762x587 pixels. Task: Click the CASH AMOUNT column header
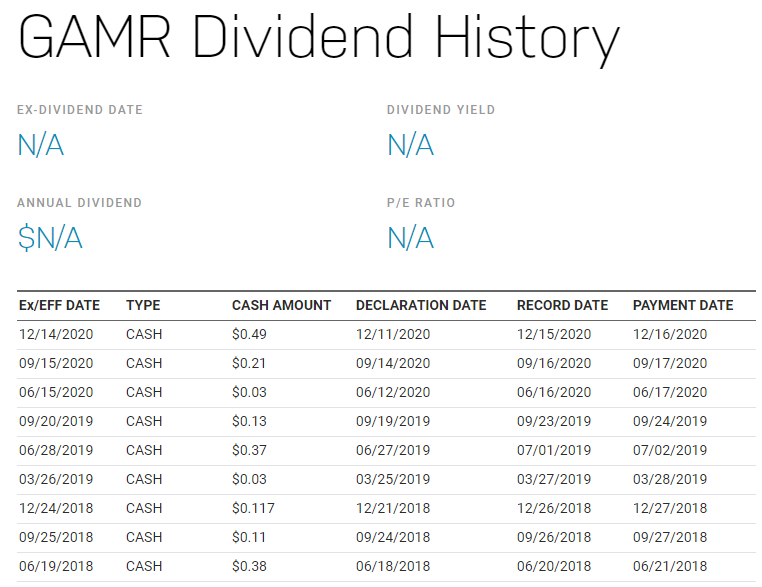click(x=281, y=305)
